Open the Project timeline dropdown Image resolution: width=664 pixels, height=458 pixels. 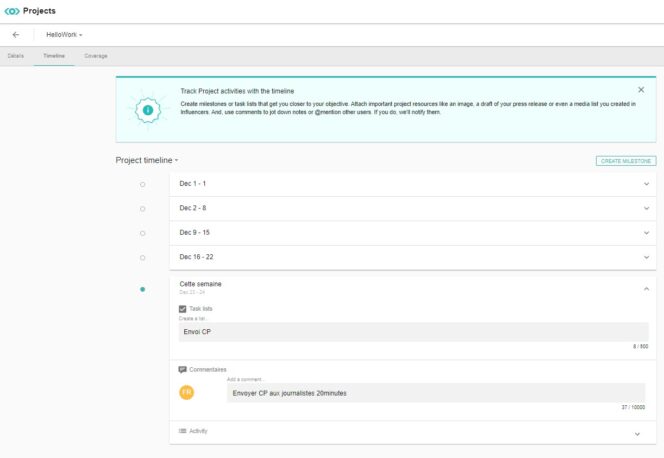(147, 160)
